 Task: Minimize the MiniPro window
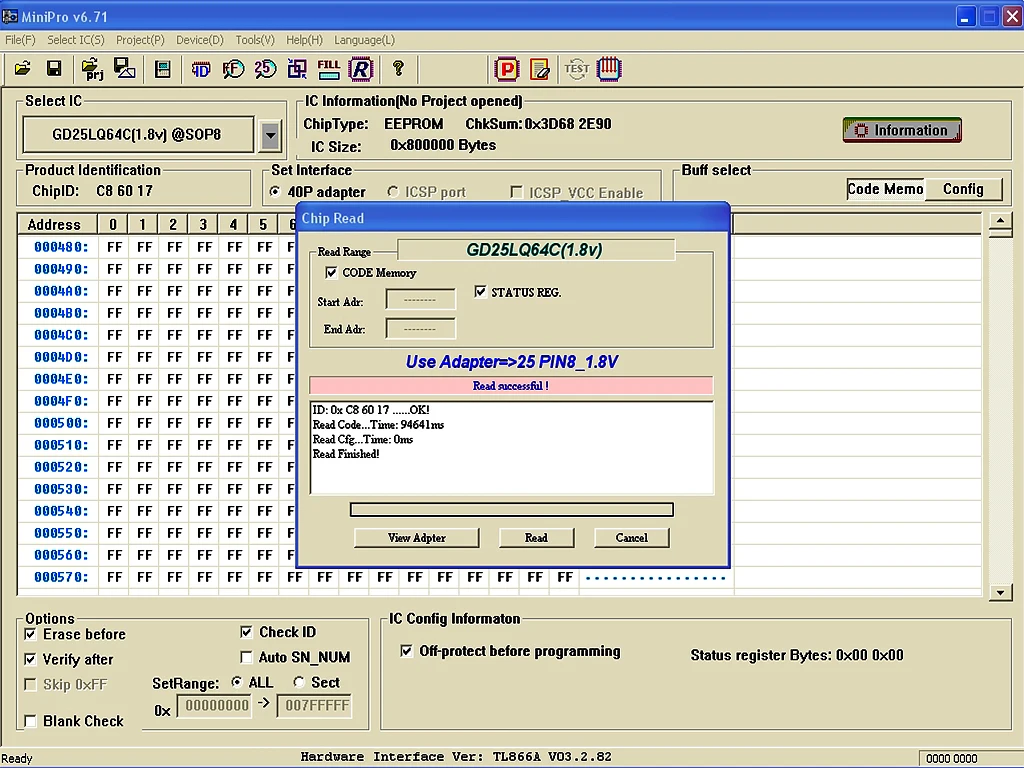(x=965, y=17)
